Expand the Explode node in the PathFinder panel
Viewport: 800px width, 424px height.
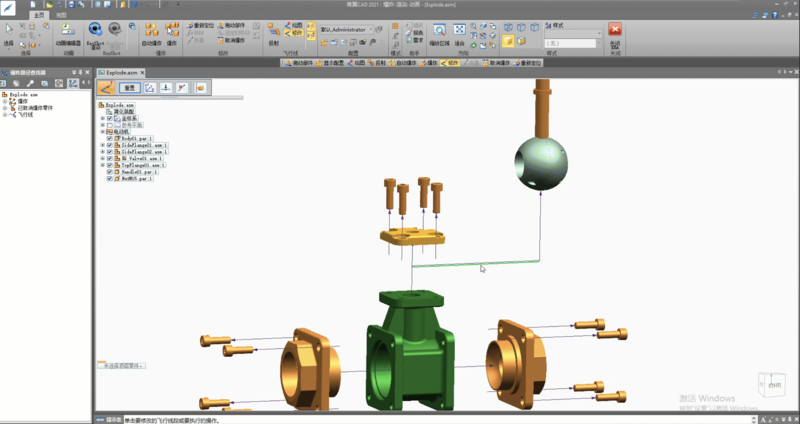pos(5,102)
